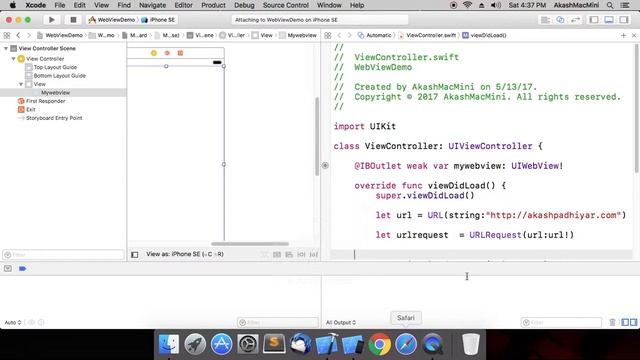Image resolution: width=640 pixels, height=360 pixels.
Task: Open the Embed in Stack tool
Action: pyautogui.click(x=277, y=254)
